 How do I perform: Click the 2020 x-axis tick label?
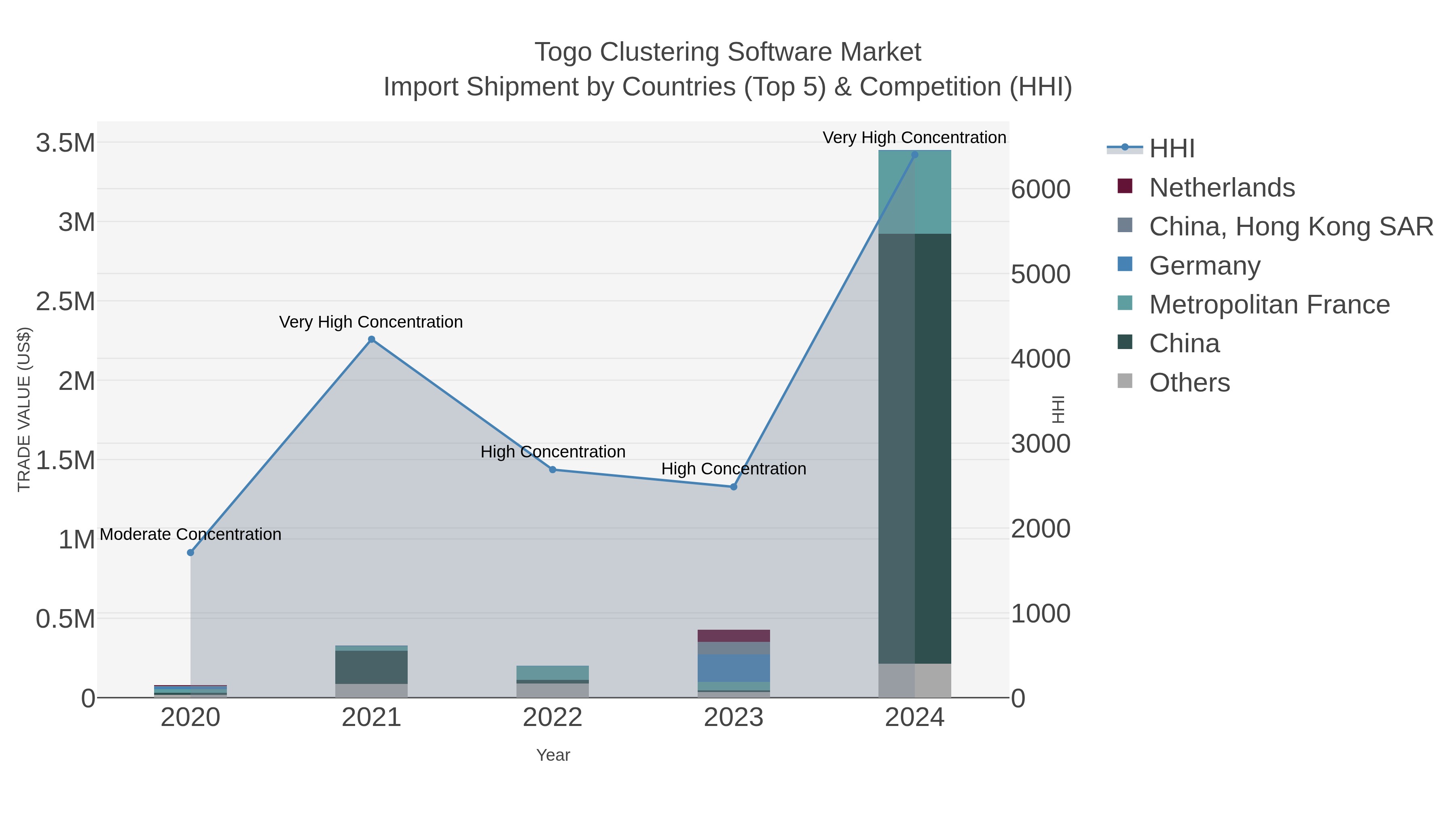pyautogui.click(x=190, y=717)
